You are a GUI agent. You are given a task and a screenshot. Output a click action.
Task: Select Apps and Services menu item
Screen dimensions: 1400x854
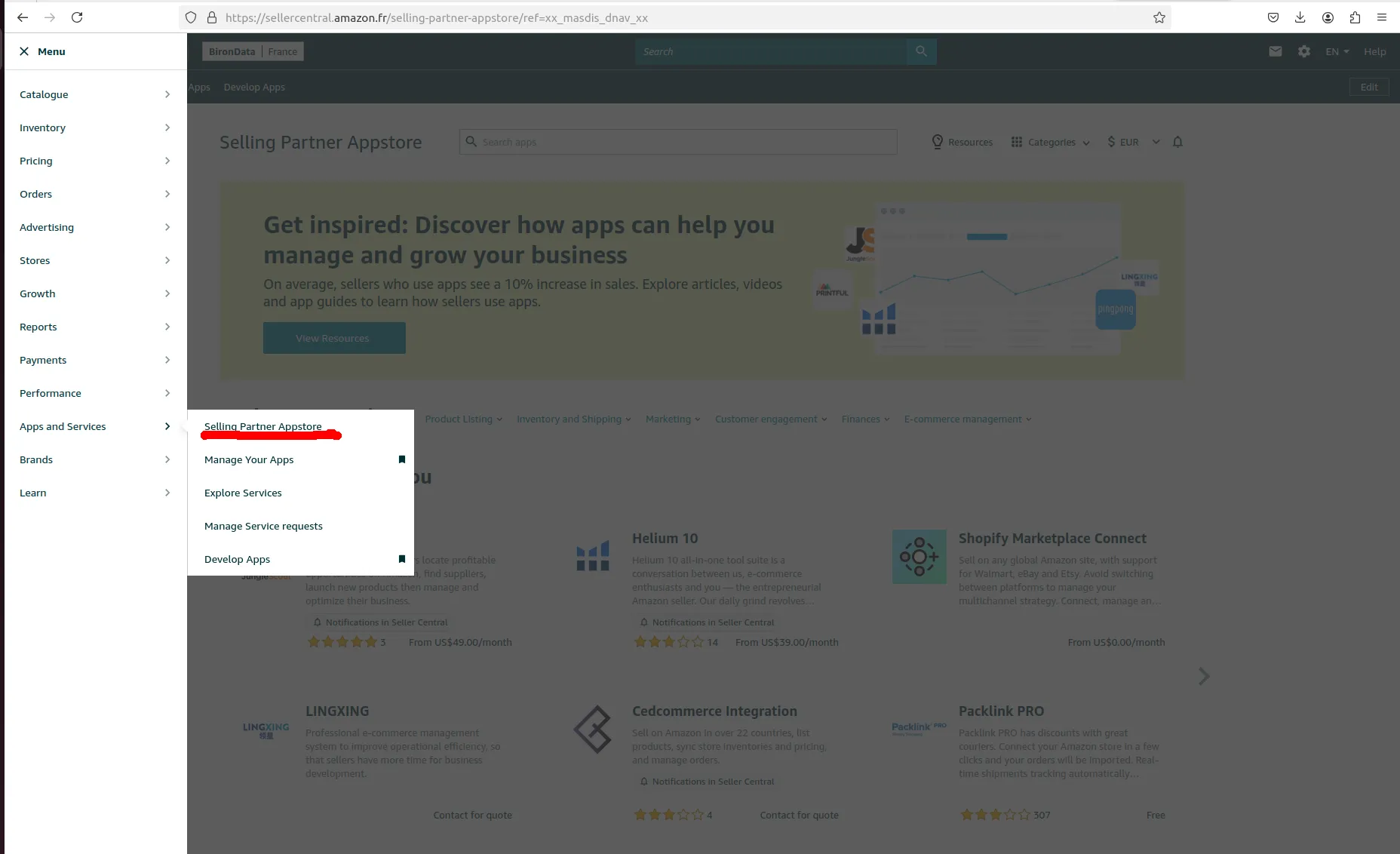pyautogui.click(x=95, y=426)
